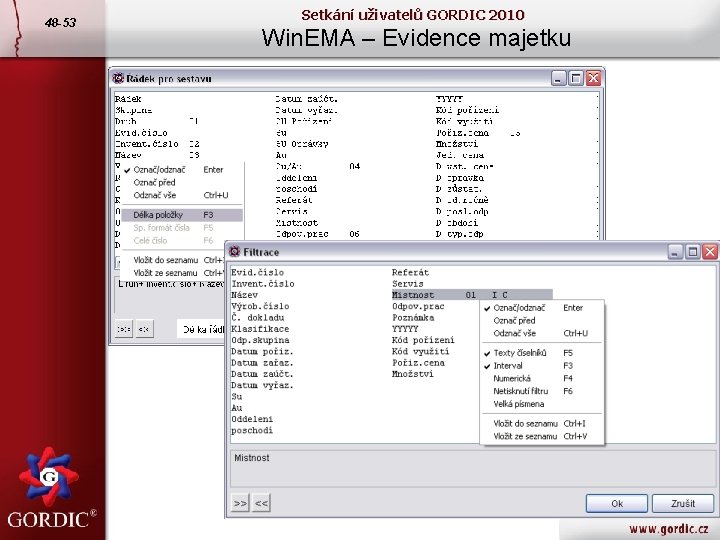Select Datum poříz. in Filtrace list
The image size is (720, 540).
(262, 351)
